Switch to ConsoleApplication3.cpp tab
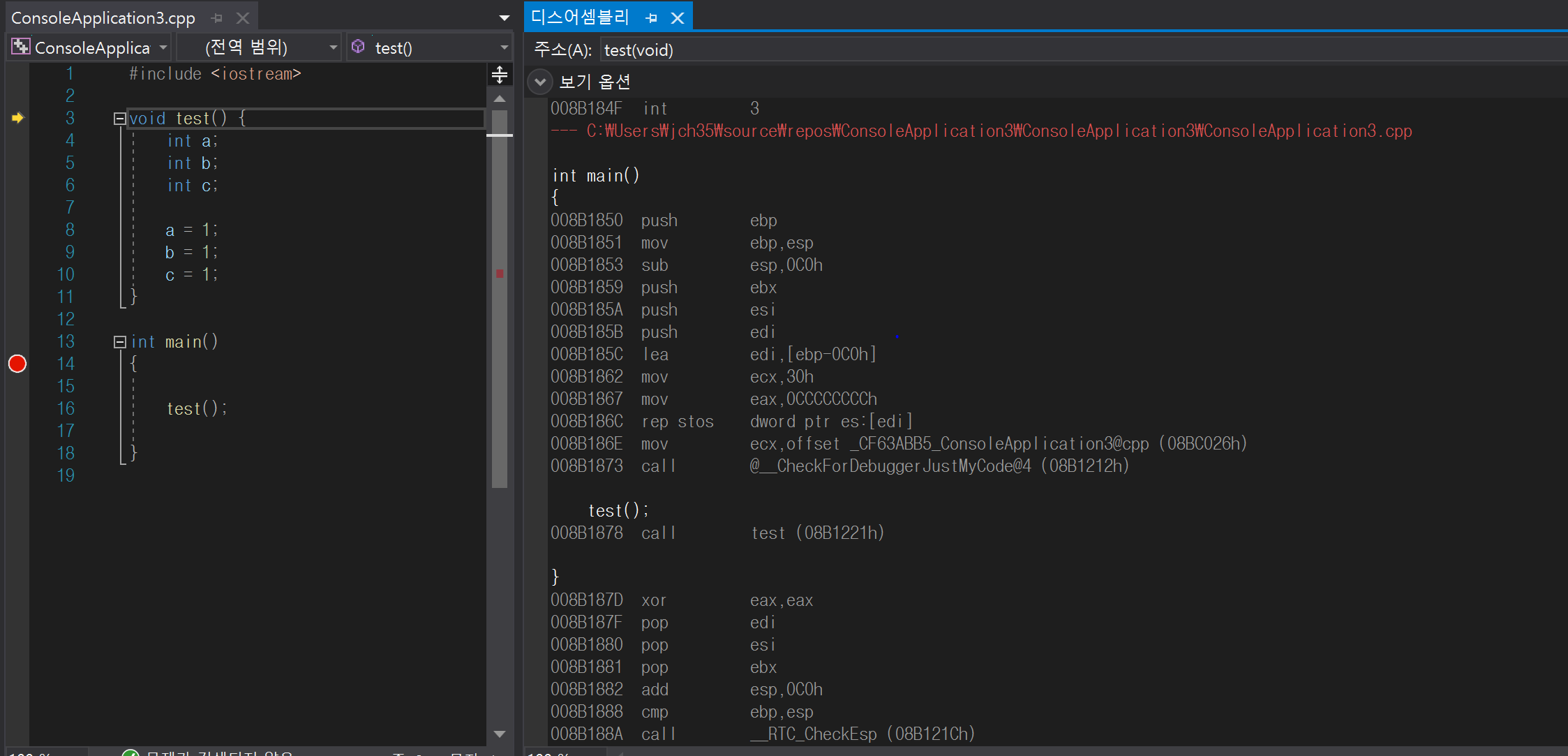 [x=103, y=18]
